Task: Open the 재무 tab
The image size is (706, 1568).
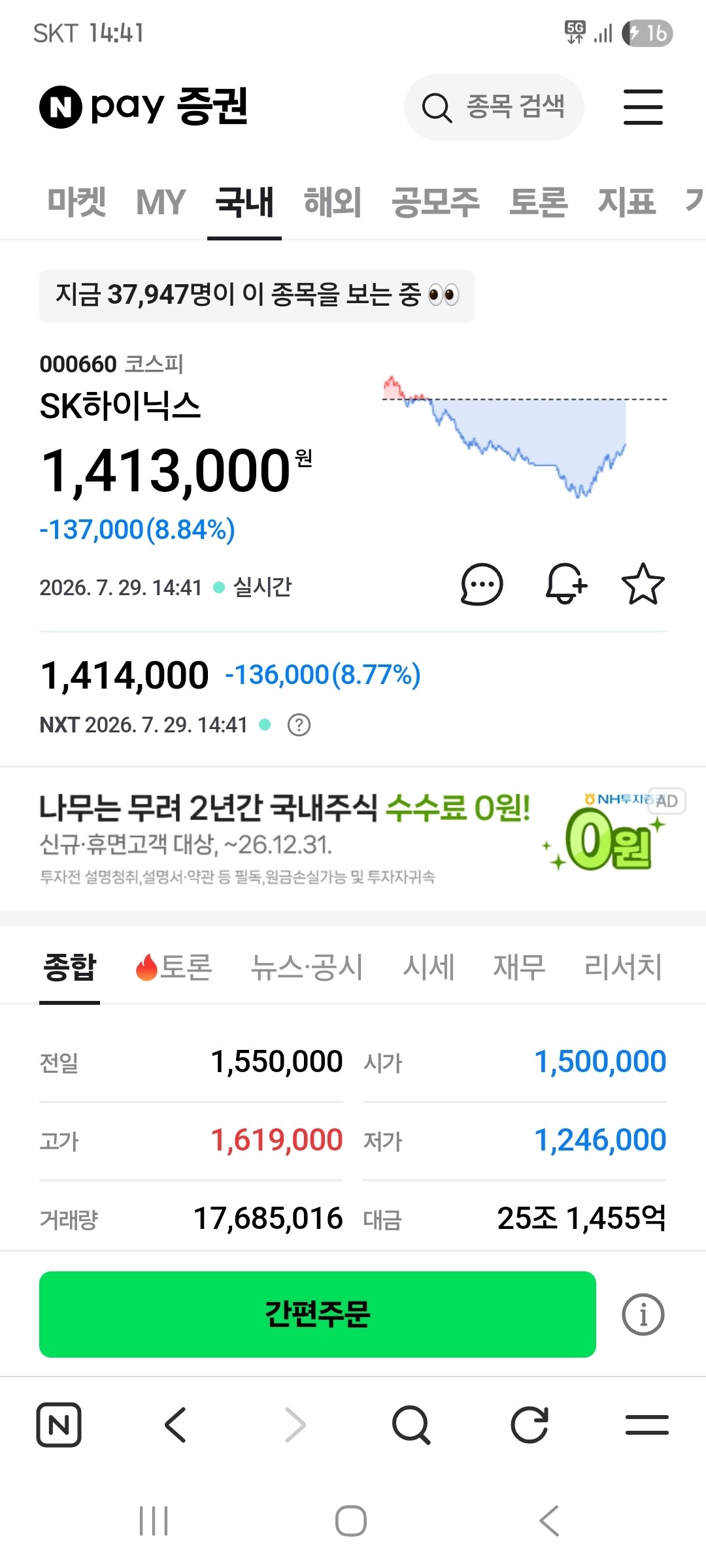Action: pyautogui.click(x=519, y=967)
